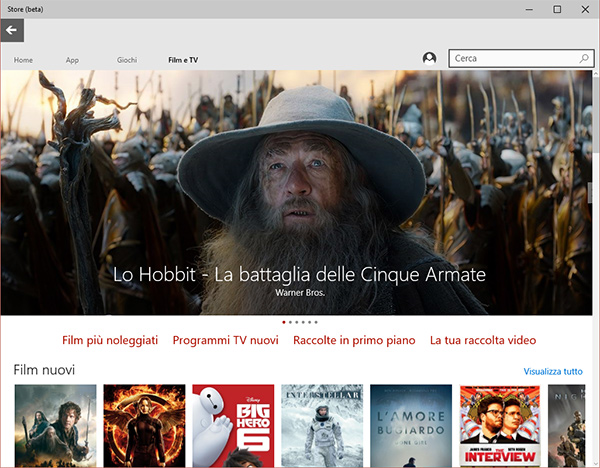The width and height of the screenshot is (600, 468).
Task: Minimize the Store (beta) window
Action: pyautogui.click(x=529, y=9)
